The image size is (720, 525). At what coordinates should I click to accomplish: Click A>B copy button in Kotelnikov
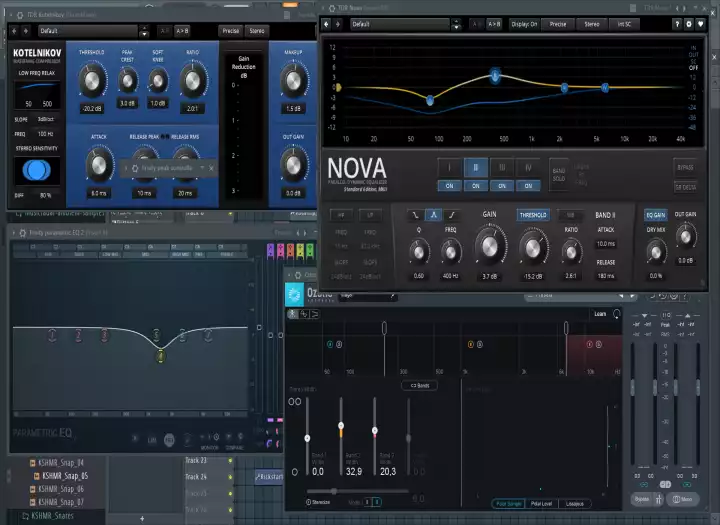tap(182, 31)
